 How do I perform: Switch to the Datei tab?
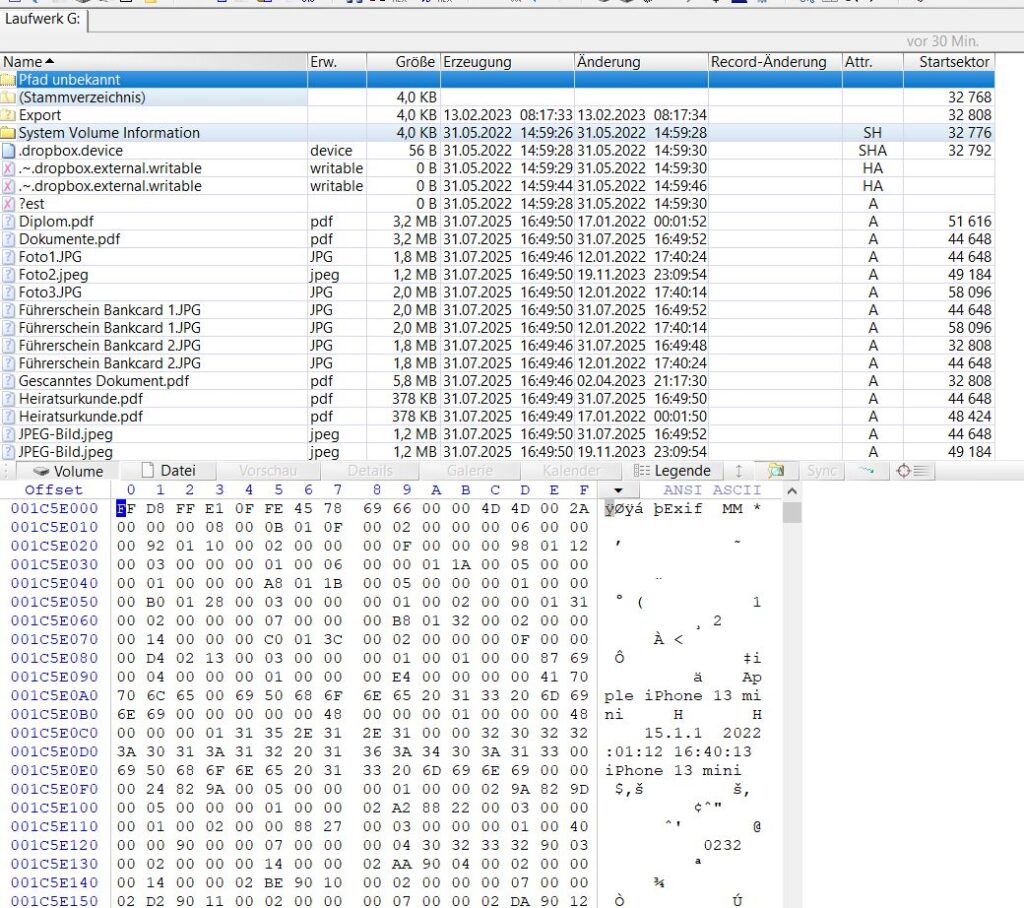[168, 471]
